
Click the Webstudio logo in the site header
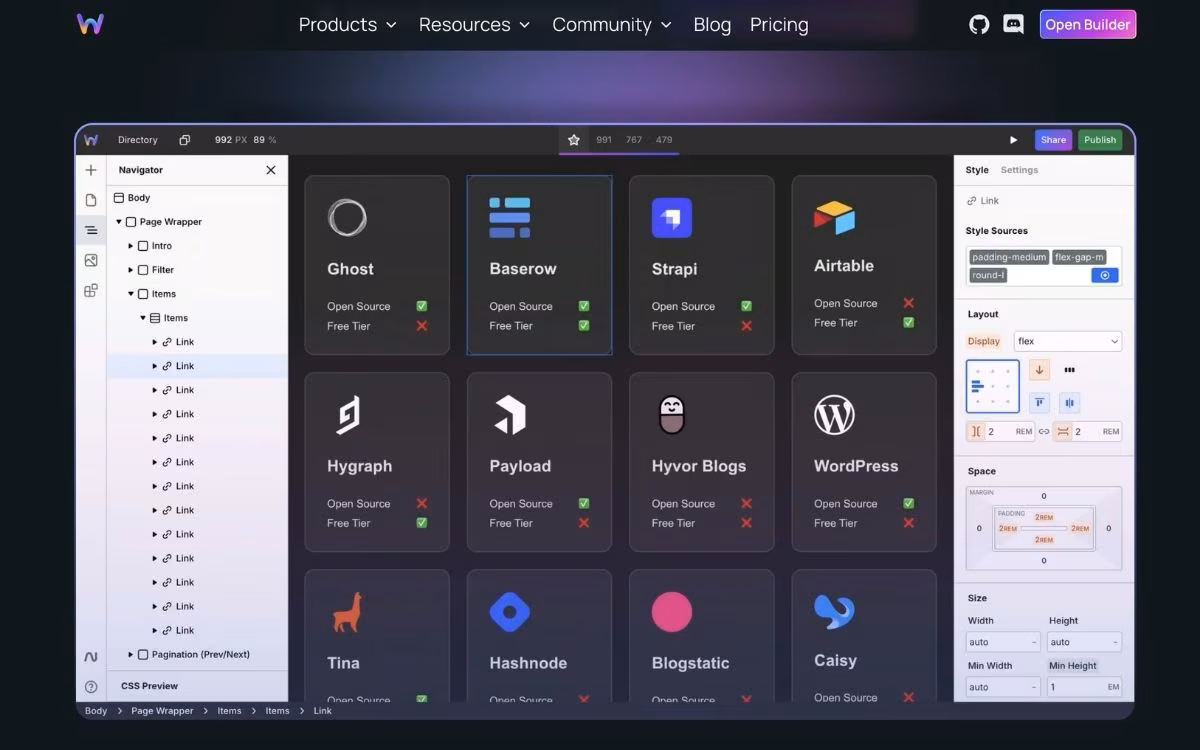tap(90, 24)
